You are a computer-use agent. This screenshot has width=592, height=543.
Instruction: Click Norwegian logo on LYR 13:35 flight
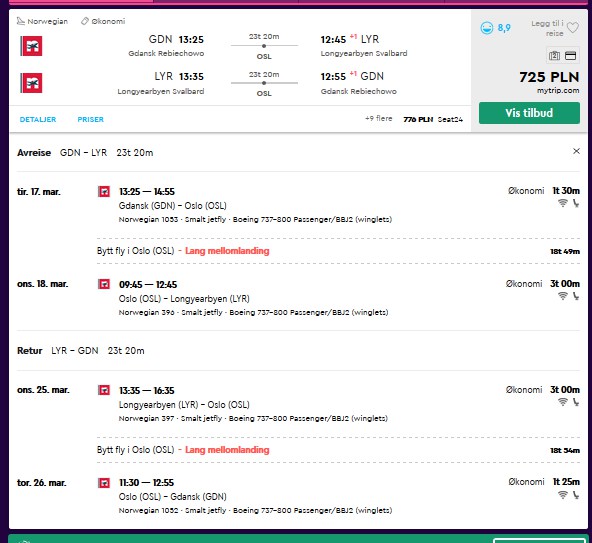coord(31,83)
